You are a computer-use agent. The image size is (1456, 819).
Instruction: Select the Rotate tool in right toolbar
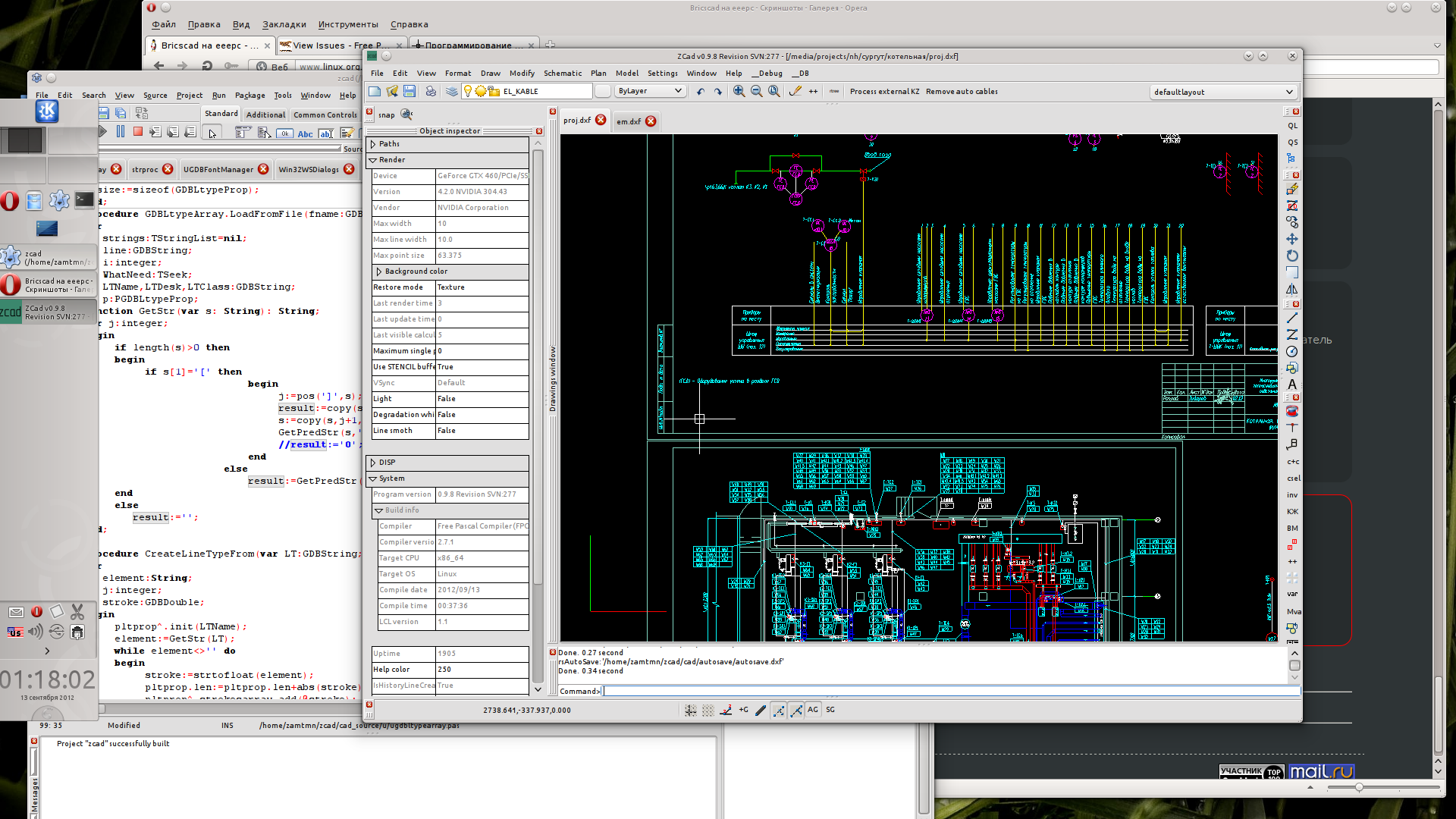(x=1292, y=256)
